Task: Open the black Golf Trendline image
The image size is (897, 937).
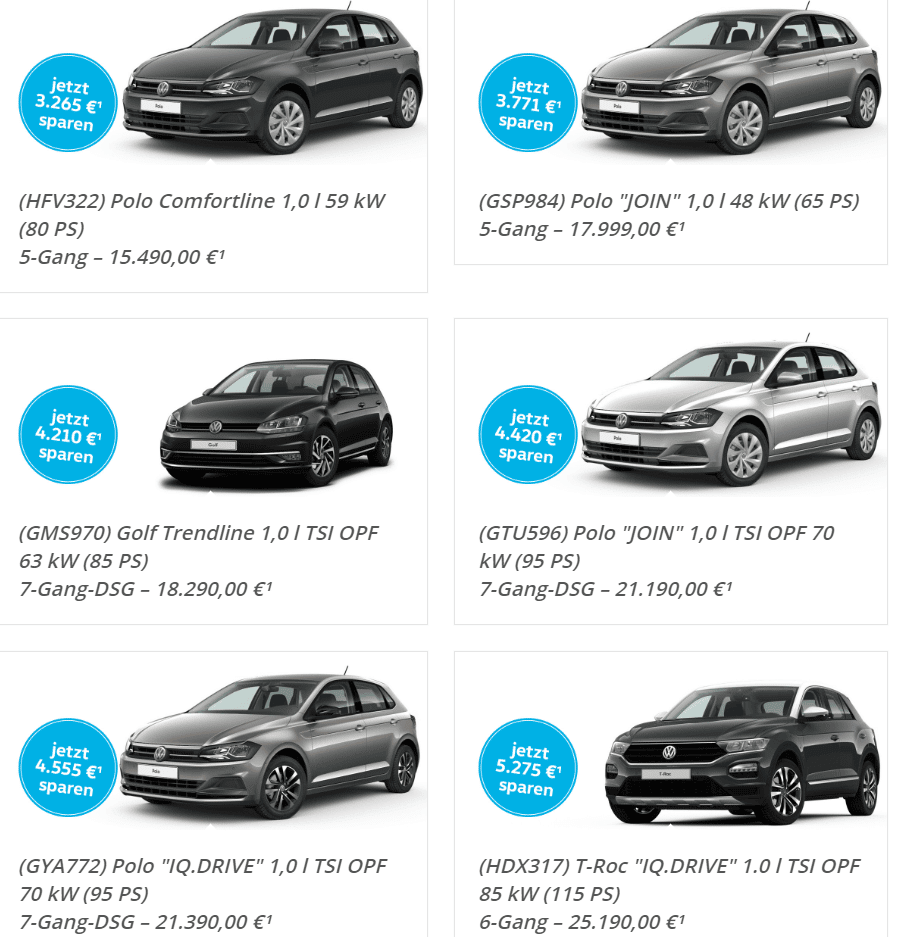Action: click(x=277, y=422)
